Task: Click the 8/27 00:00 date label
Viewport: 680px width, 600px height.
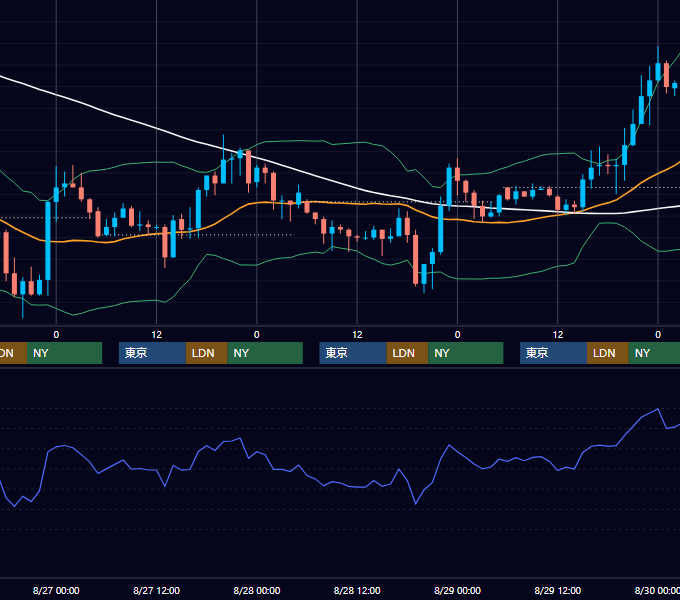Action: click(56, 590)
